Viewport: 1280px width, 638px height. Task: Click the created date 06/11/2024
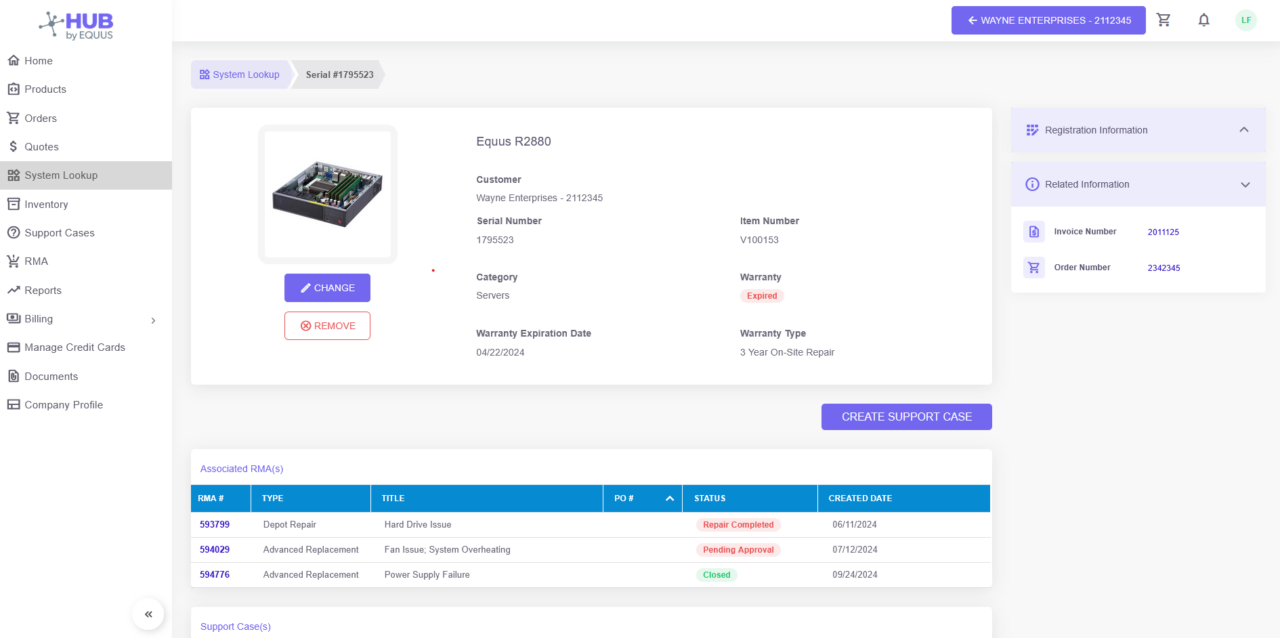(x=855, y=524)
